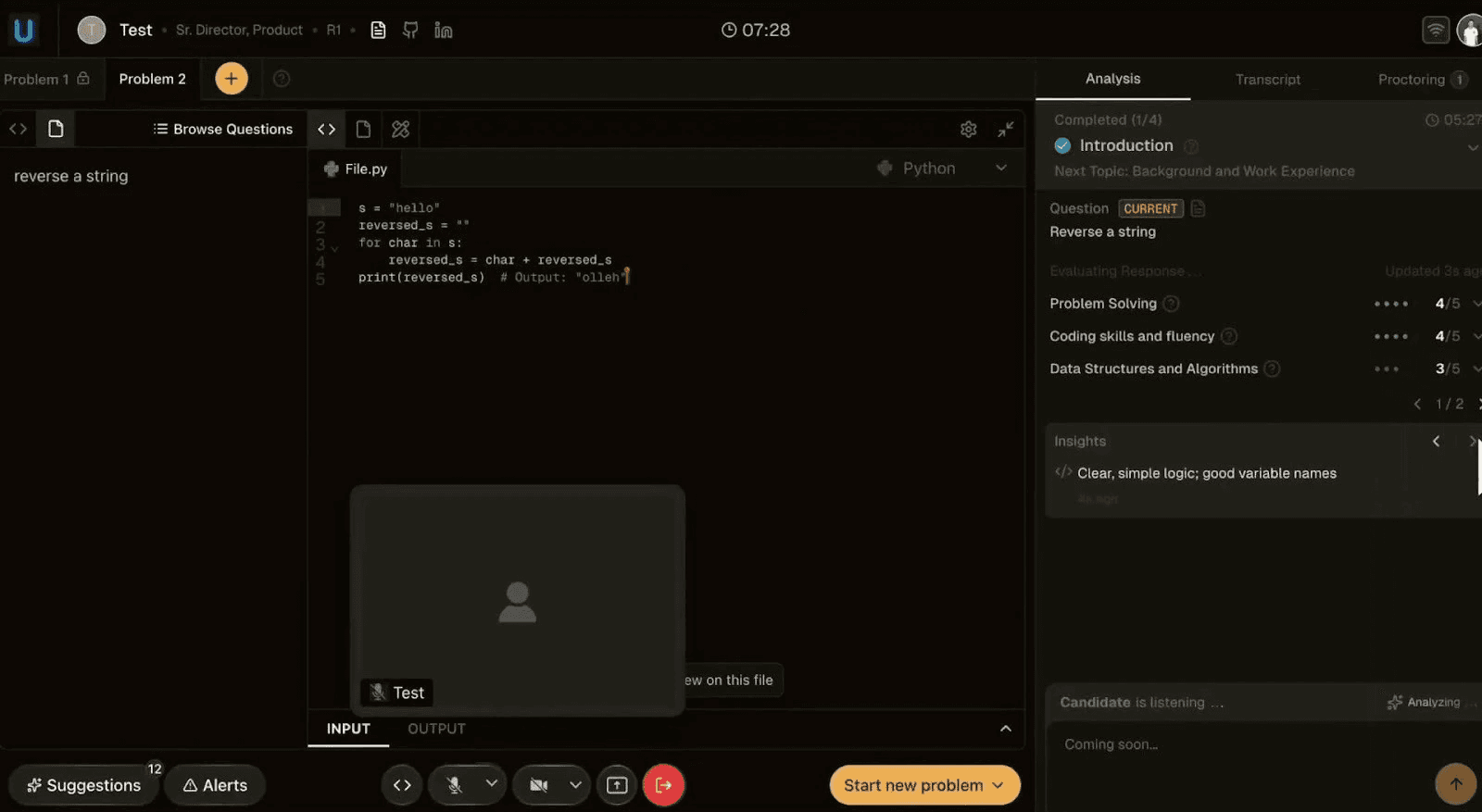Open the Analysis tab
This screenshot has height=812, width=1482.
pyautogui.click(x=1112, y=79)
